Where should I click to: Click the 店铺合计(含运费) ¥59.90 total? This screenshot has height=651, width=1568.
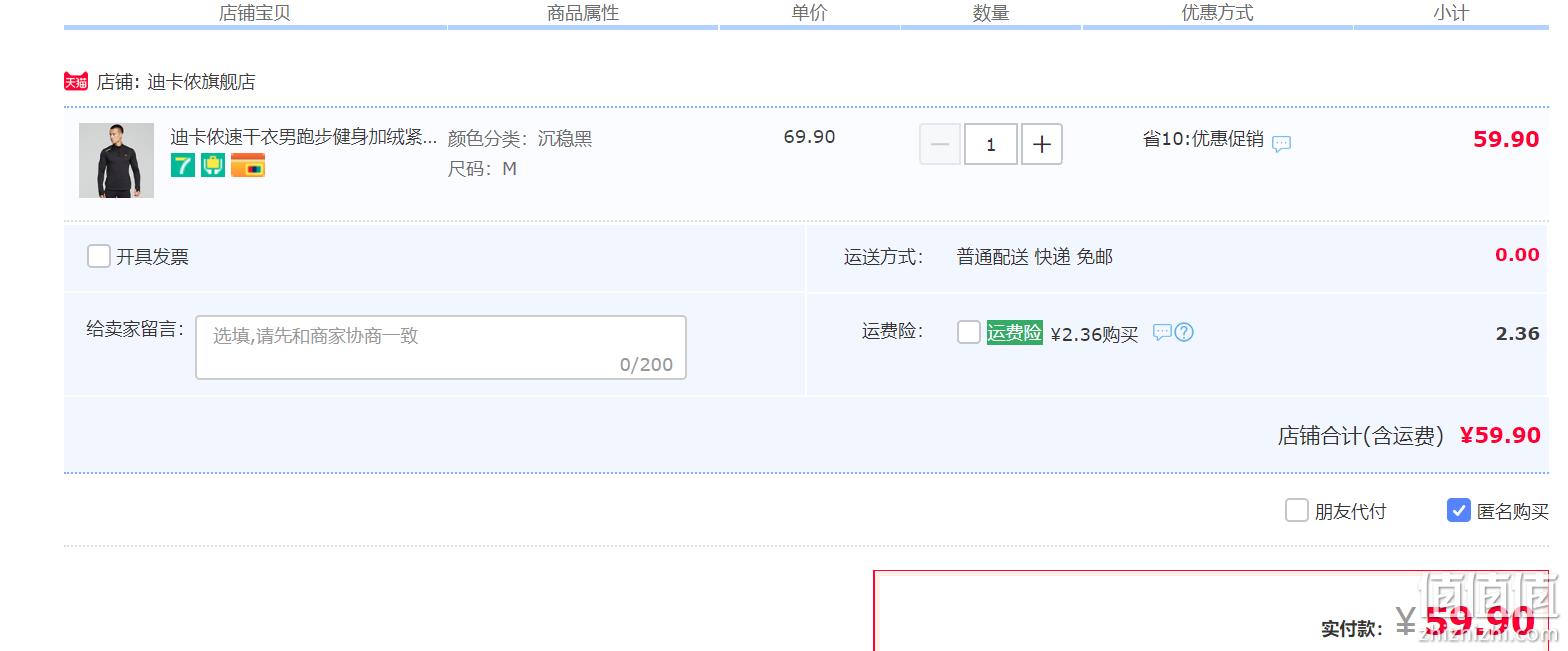click(x=1409, y=436)
